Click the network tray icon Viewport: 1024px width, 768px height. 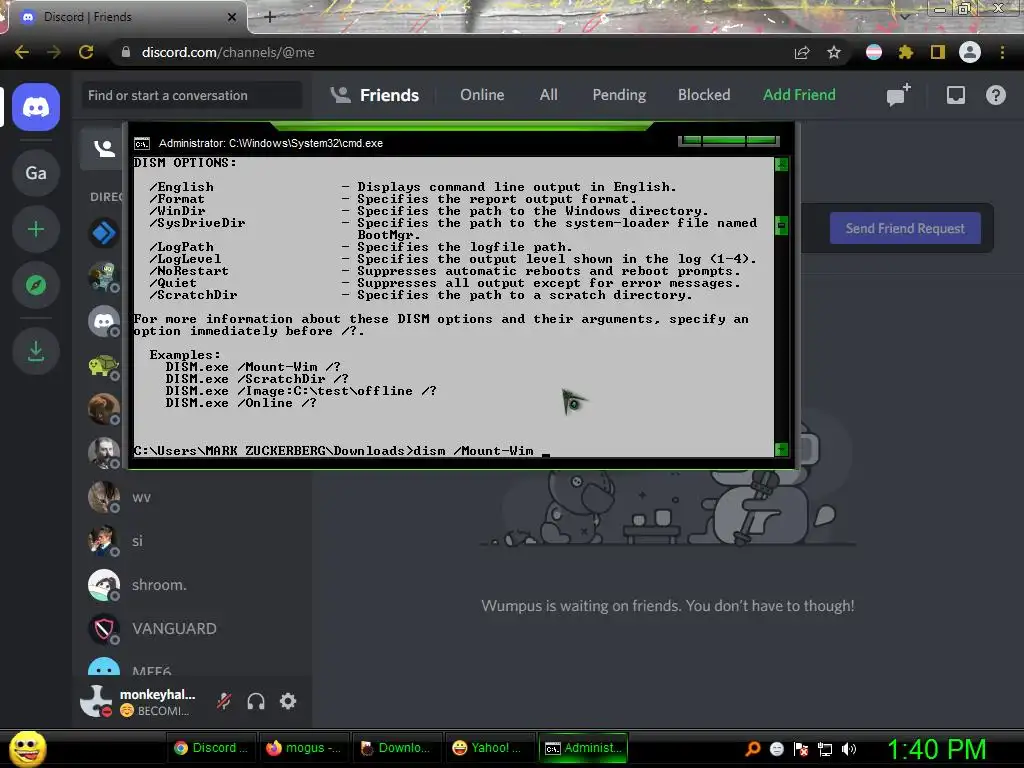click(825, 749)
